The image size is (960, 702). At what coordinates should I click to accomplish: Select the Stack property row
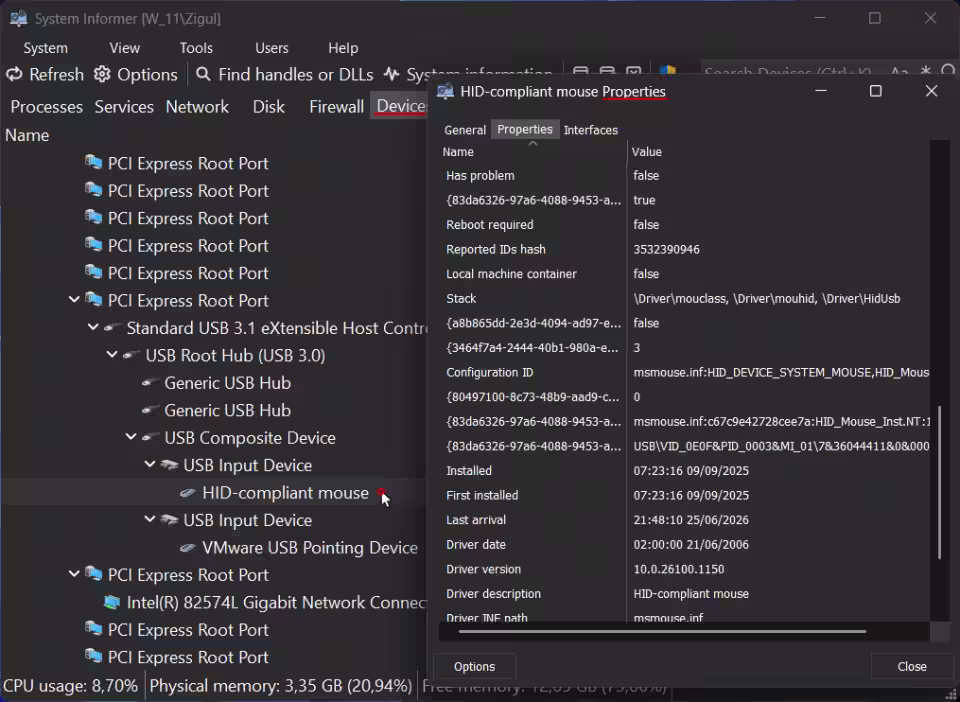tap(684, 299)
